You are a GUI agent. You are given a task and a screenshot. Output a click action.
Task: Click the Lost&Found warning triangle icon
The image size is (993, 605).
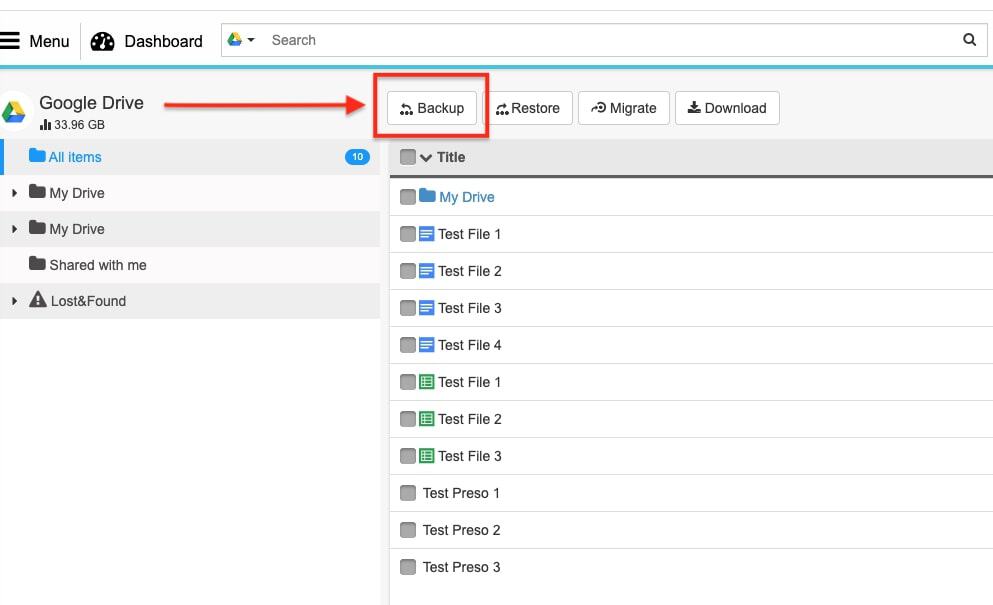click(x=38, y=300)
